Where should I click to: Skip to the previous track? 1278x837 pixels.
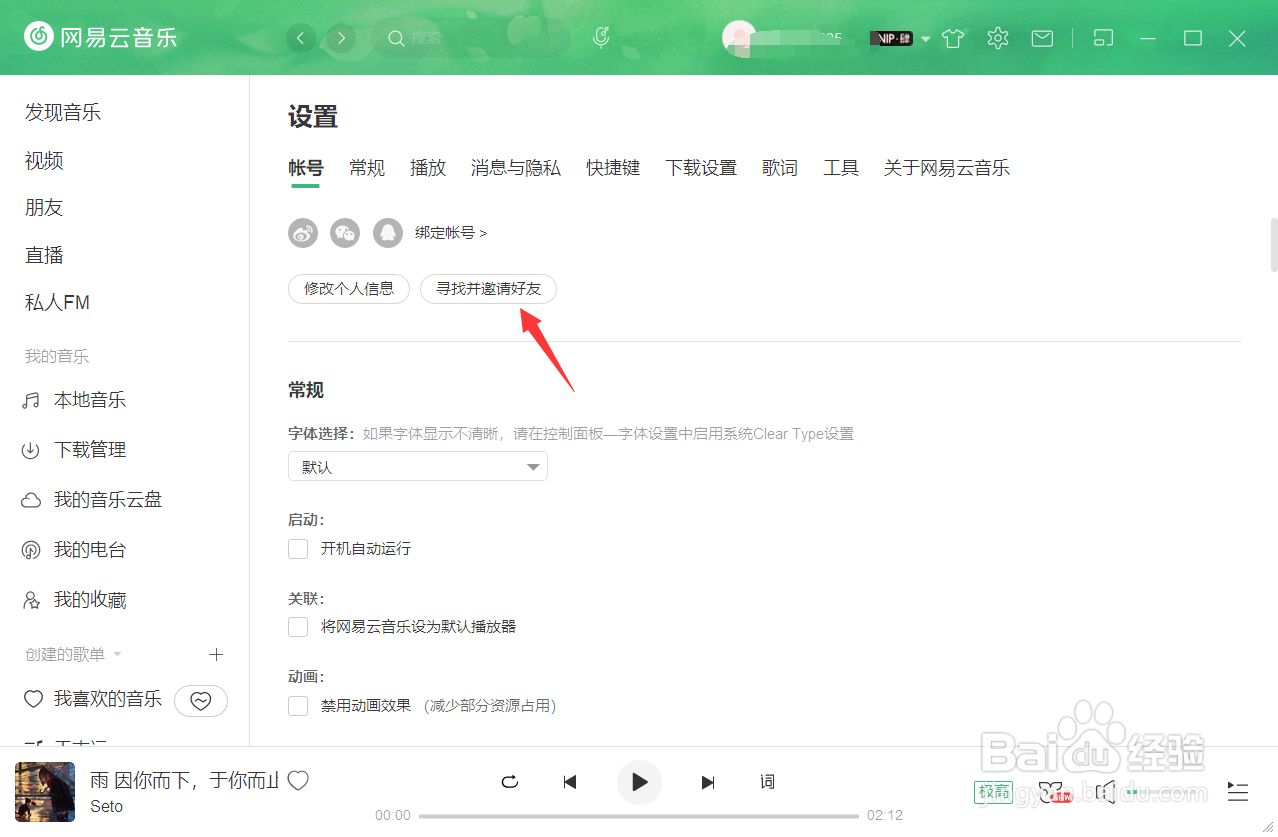pyautogui.click(x=570, y=782)
